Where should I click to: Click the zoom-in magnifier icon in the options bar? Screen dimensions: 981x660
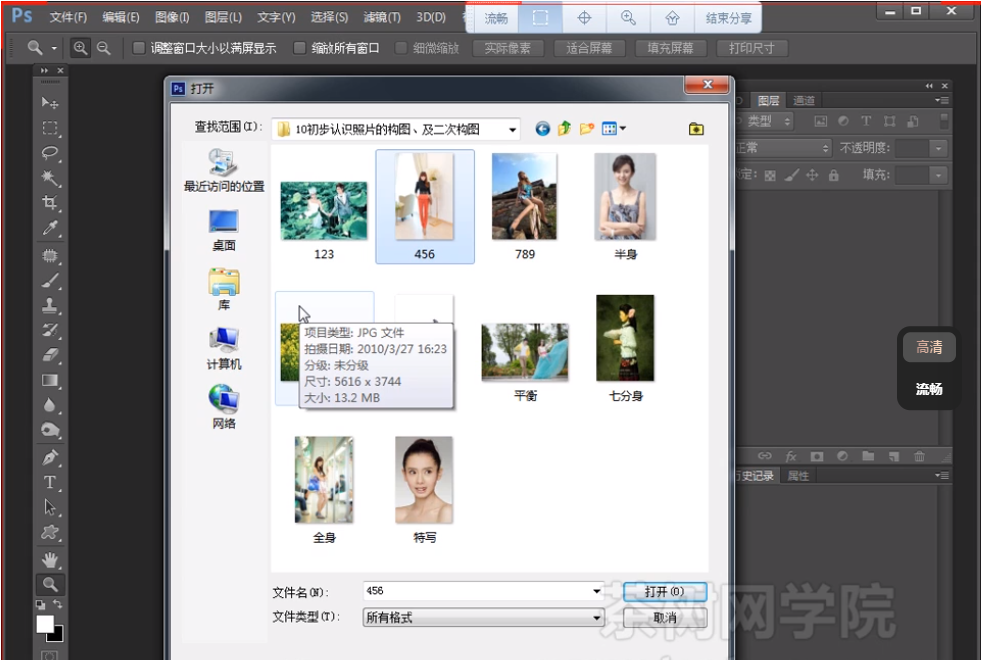coord(79,47)
